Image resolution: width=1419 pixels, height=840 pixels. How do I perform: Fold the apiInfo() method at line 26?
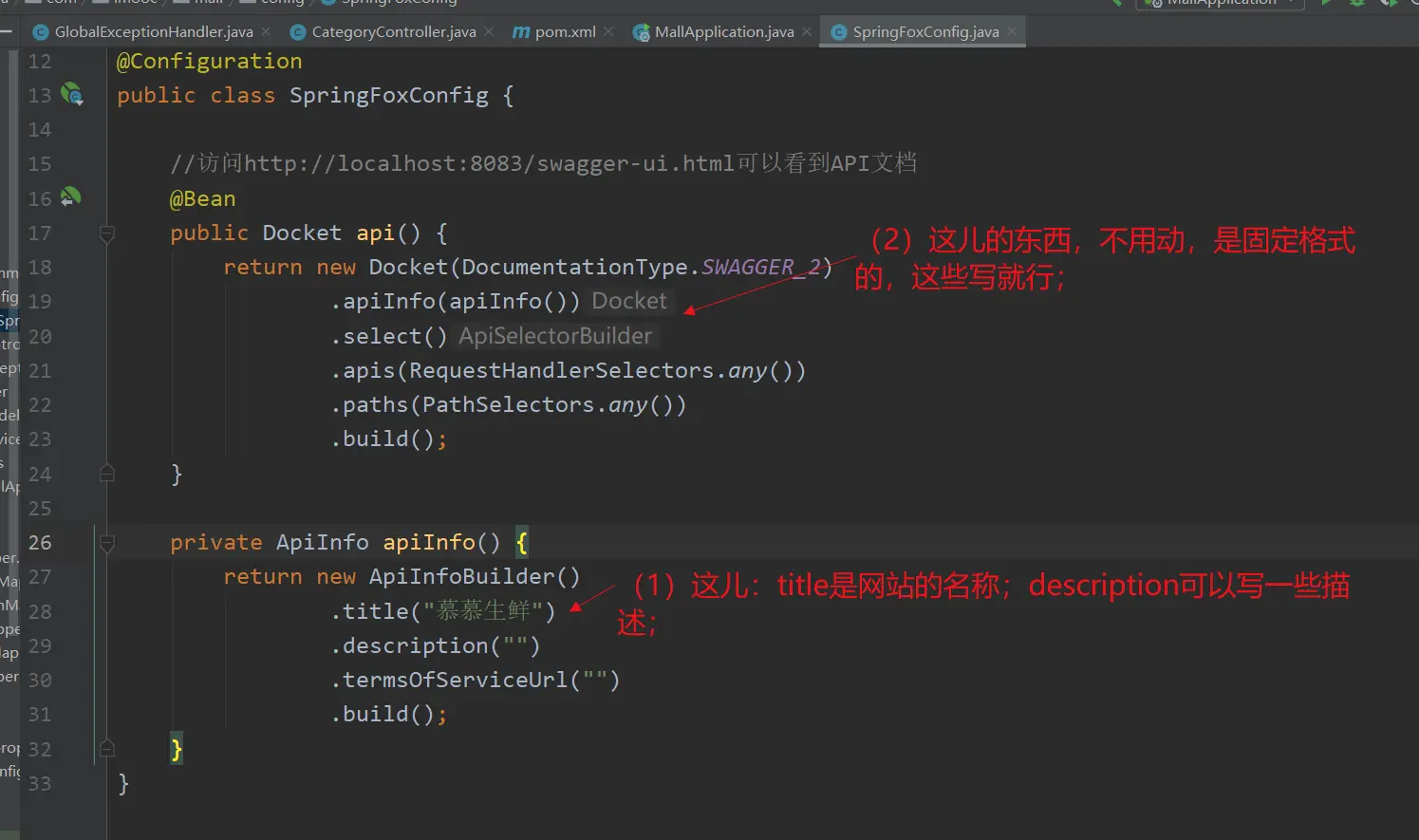click(x=107, y=543)
